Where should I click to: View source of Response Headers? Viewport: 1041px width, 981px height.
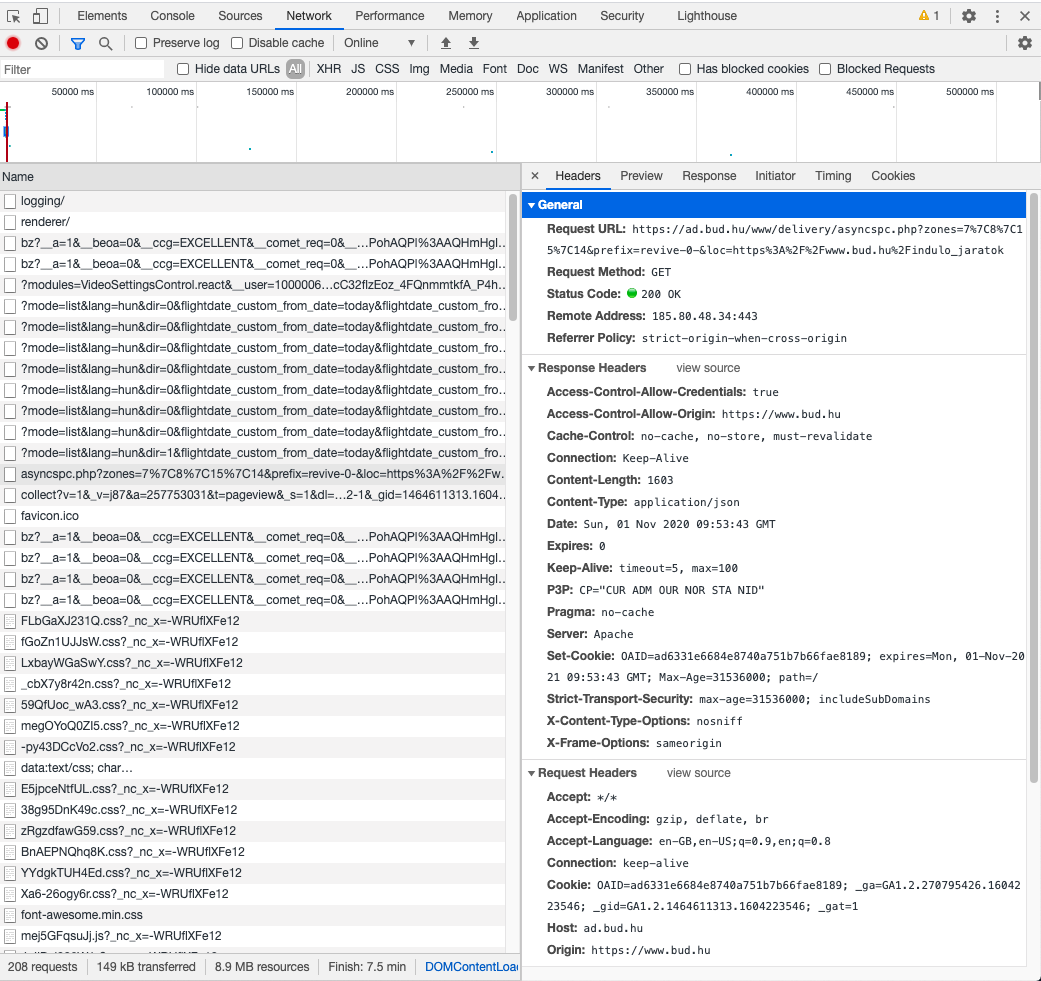coord(708,368)
